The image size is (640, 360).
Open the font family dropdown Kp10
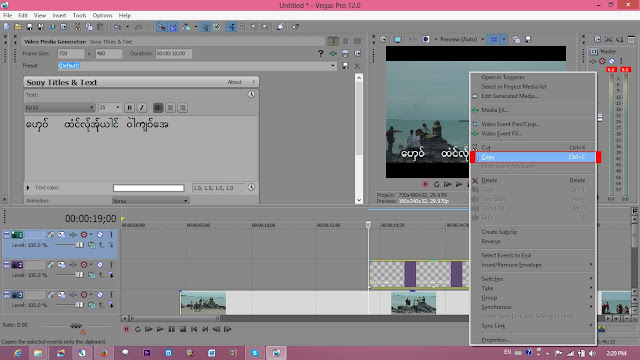[60, 107]
